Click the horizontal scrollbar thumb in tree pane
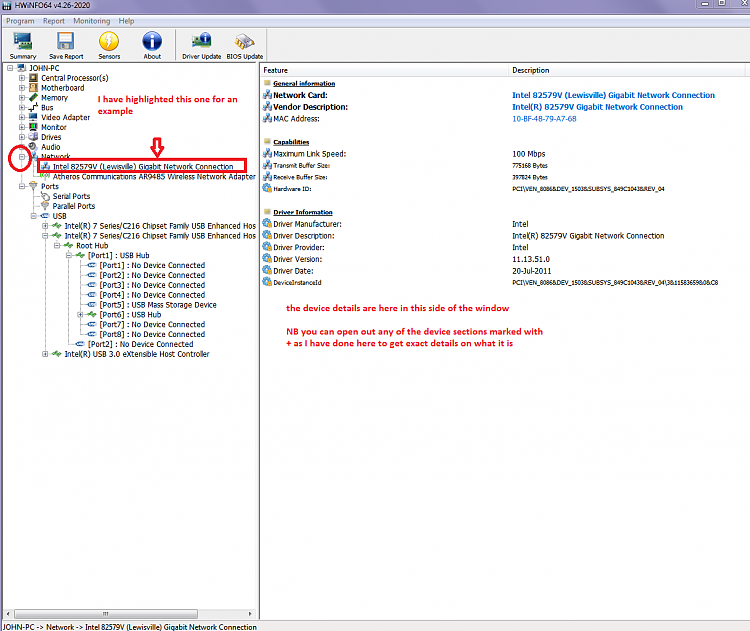750x631 pixels. [x=106, y=613]
